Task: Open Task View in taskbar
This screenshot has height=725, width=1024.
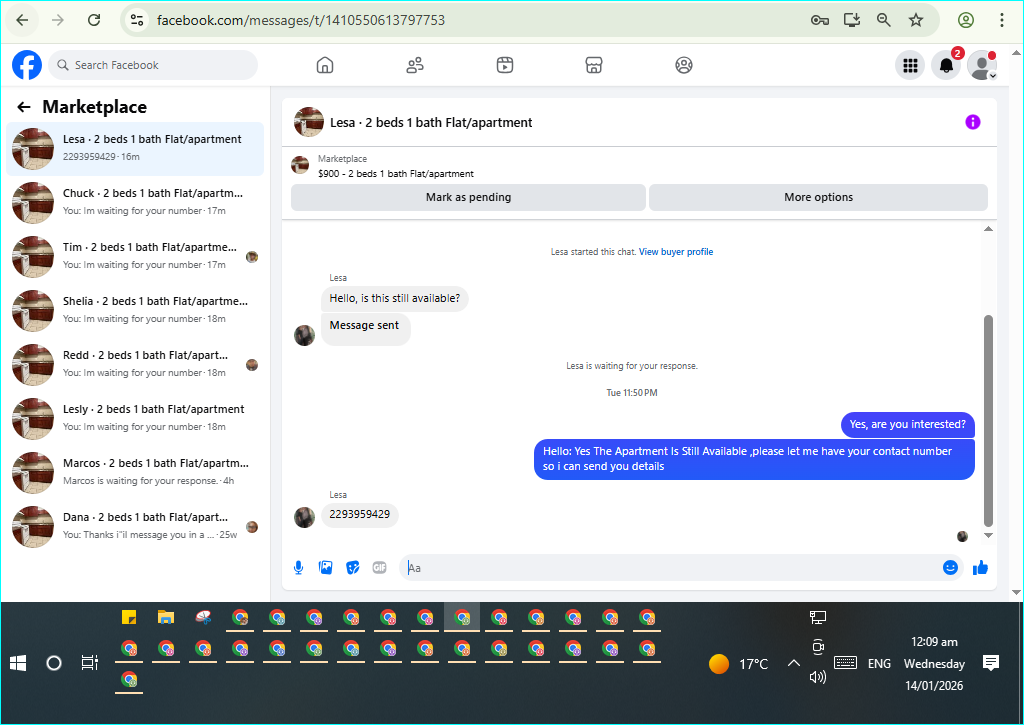Action: (89, 664)
